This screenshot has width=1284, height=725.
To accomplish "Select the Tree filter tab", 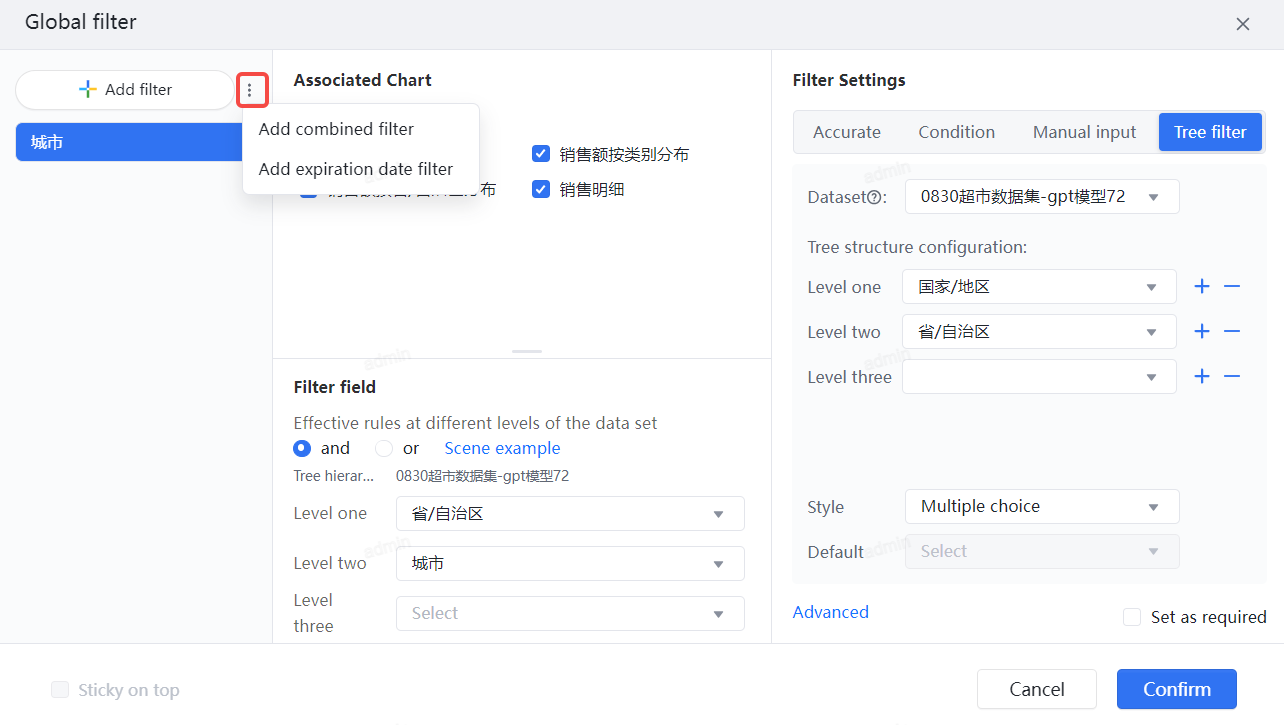I will point(1210,132).
